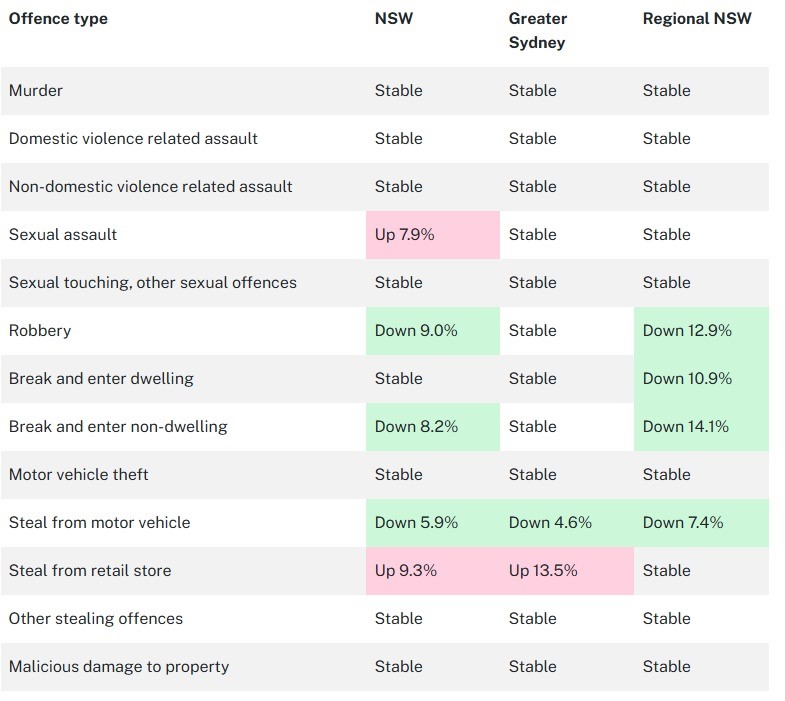Click the 'Motor vehicle theft' row label
The width and height of the screenshot is (785, 701).
tap(79, 475)
